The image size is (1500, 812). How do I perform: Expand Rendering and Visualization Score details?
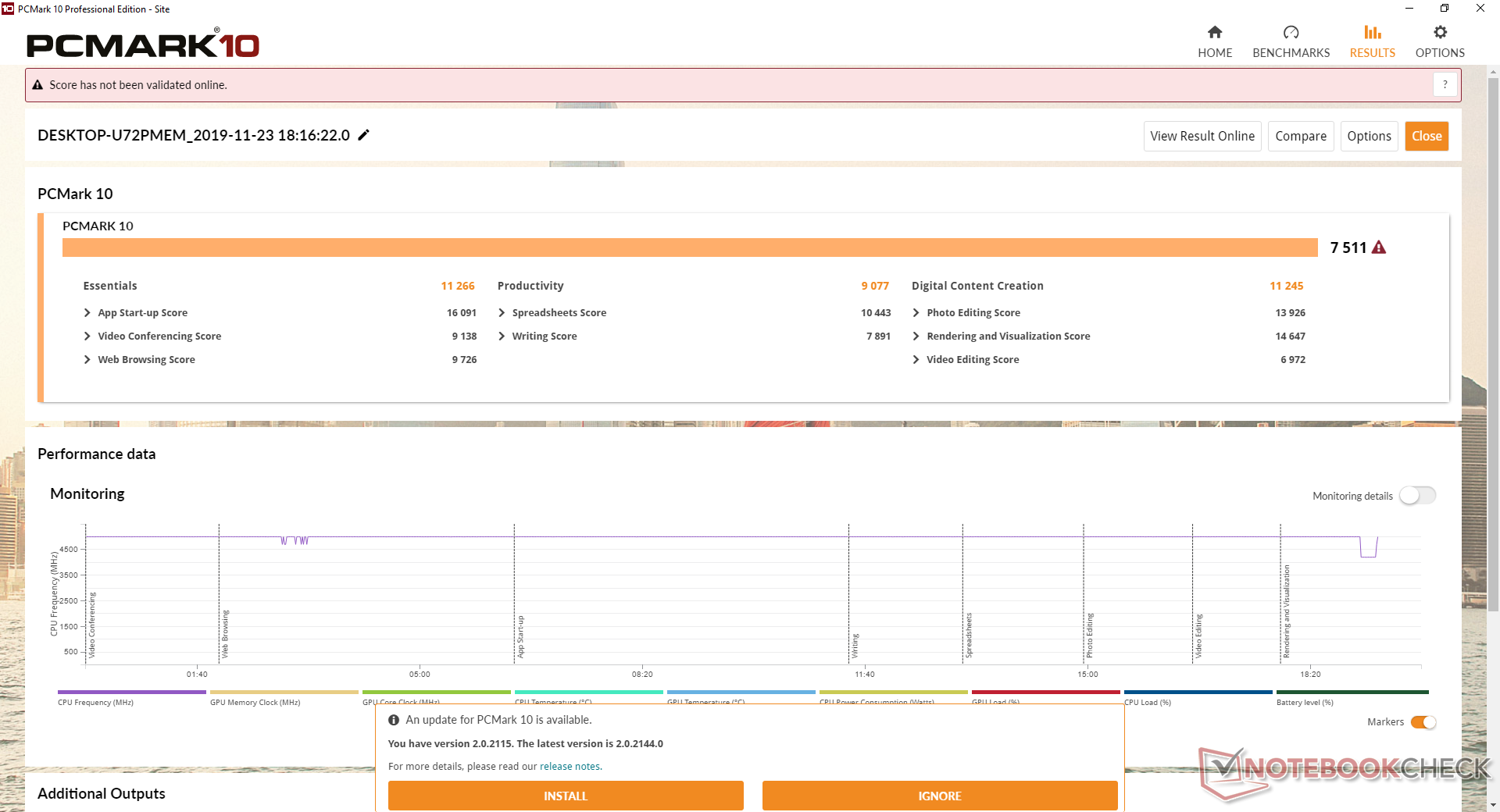coord(916,336)
